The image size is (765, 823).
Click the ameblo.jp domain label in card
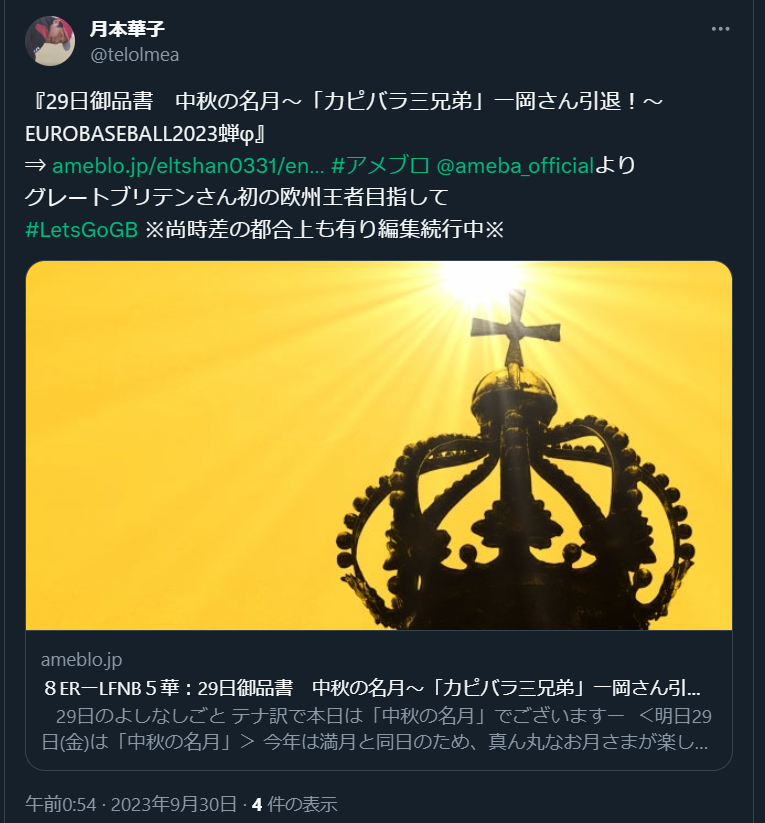coord(81,660)
